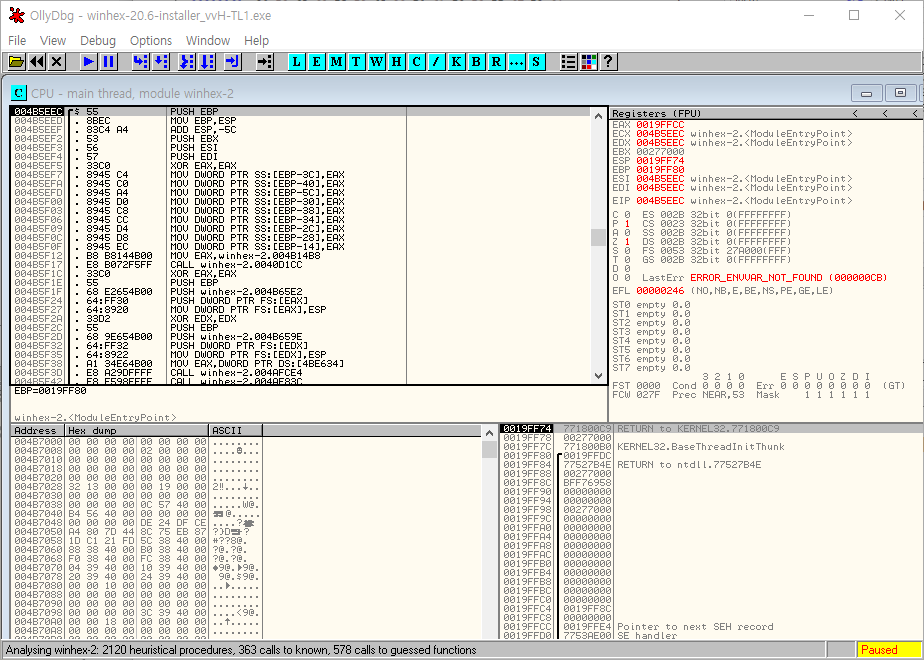
Task: Open debugging options list icon
Action: (569, 61)
